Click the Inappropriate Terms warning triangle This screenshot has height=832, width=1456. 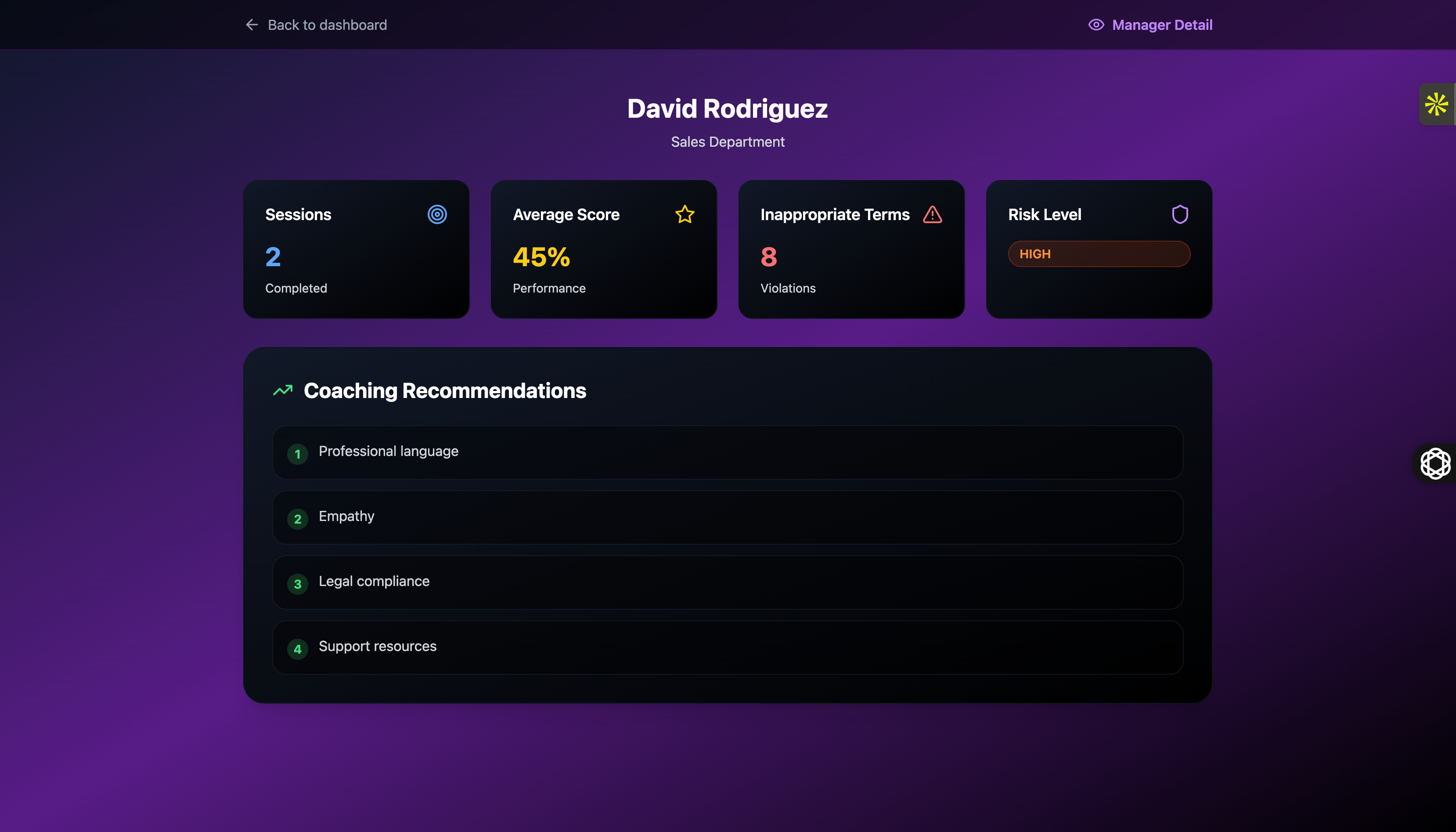[x=933, y=214]
